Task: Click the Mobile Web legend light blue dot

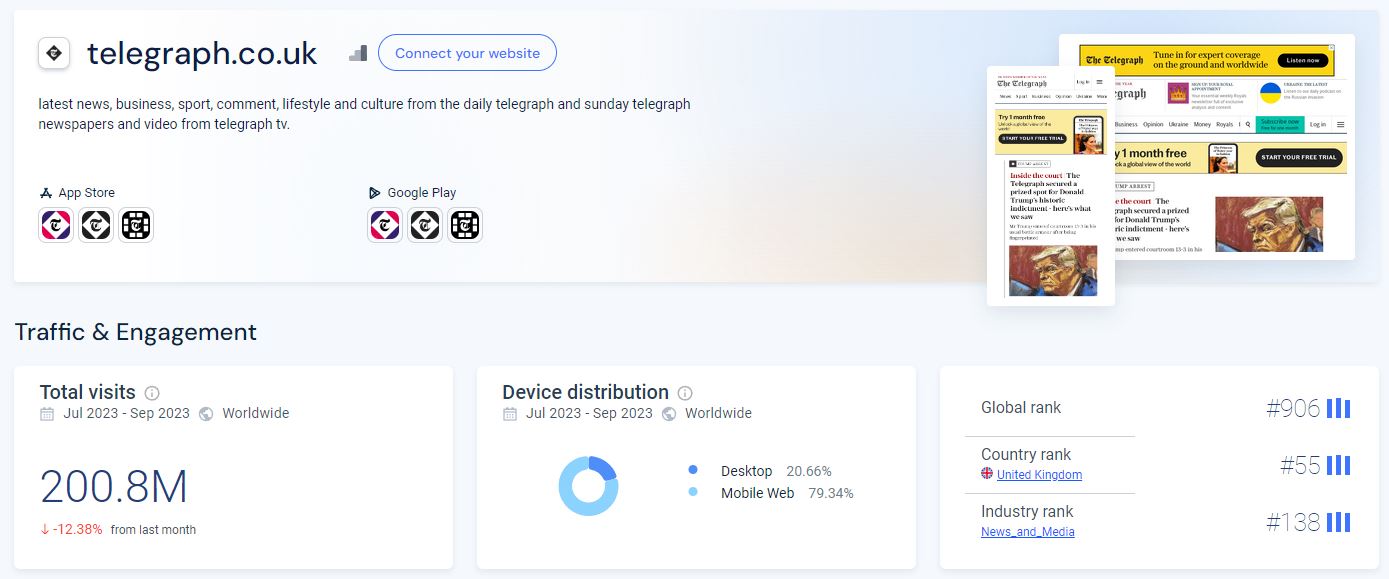Action: [x=693, y=492]
